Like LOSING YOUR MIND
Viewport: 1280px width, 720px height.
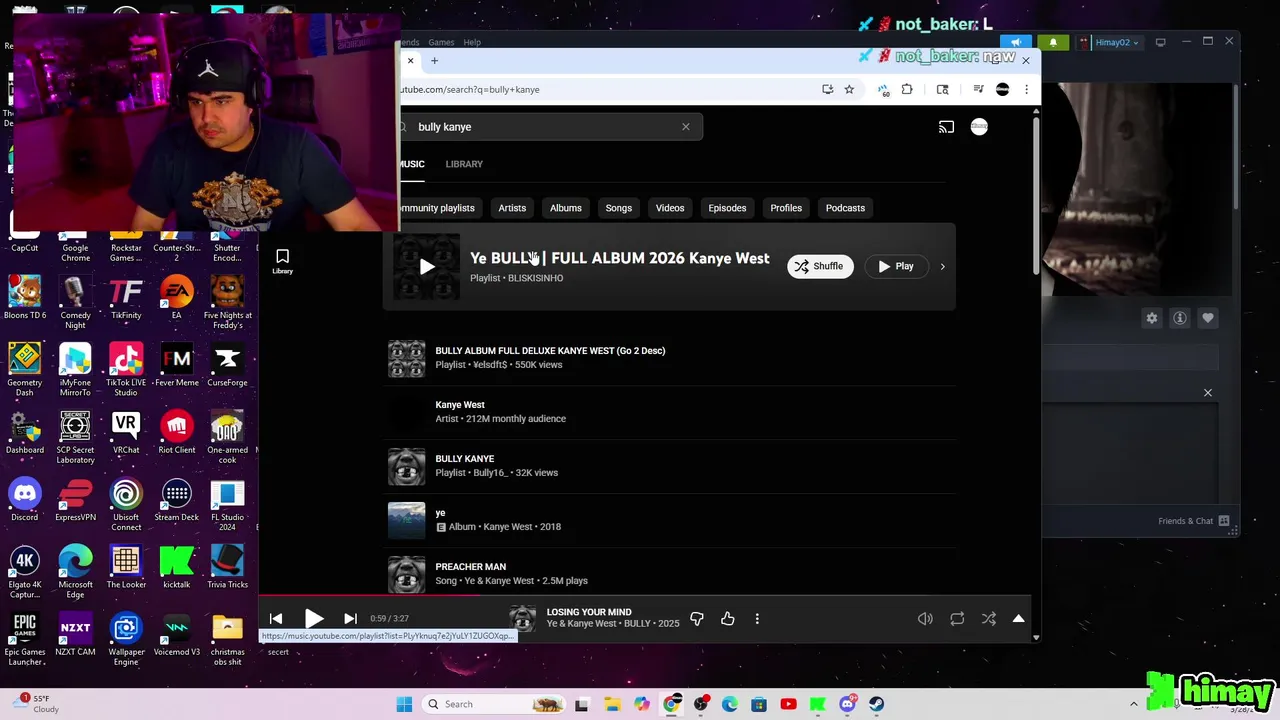728,619
